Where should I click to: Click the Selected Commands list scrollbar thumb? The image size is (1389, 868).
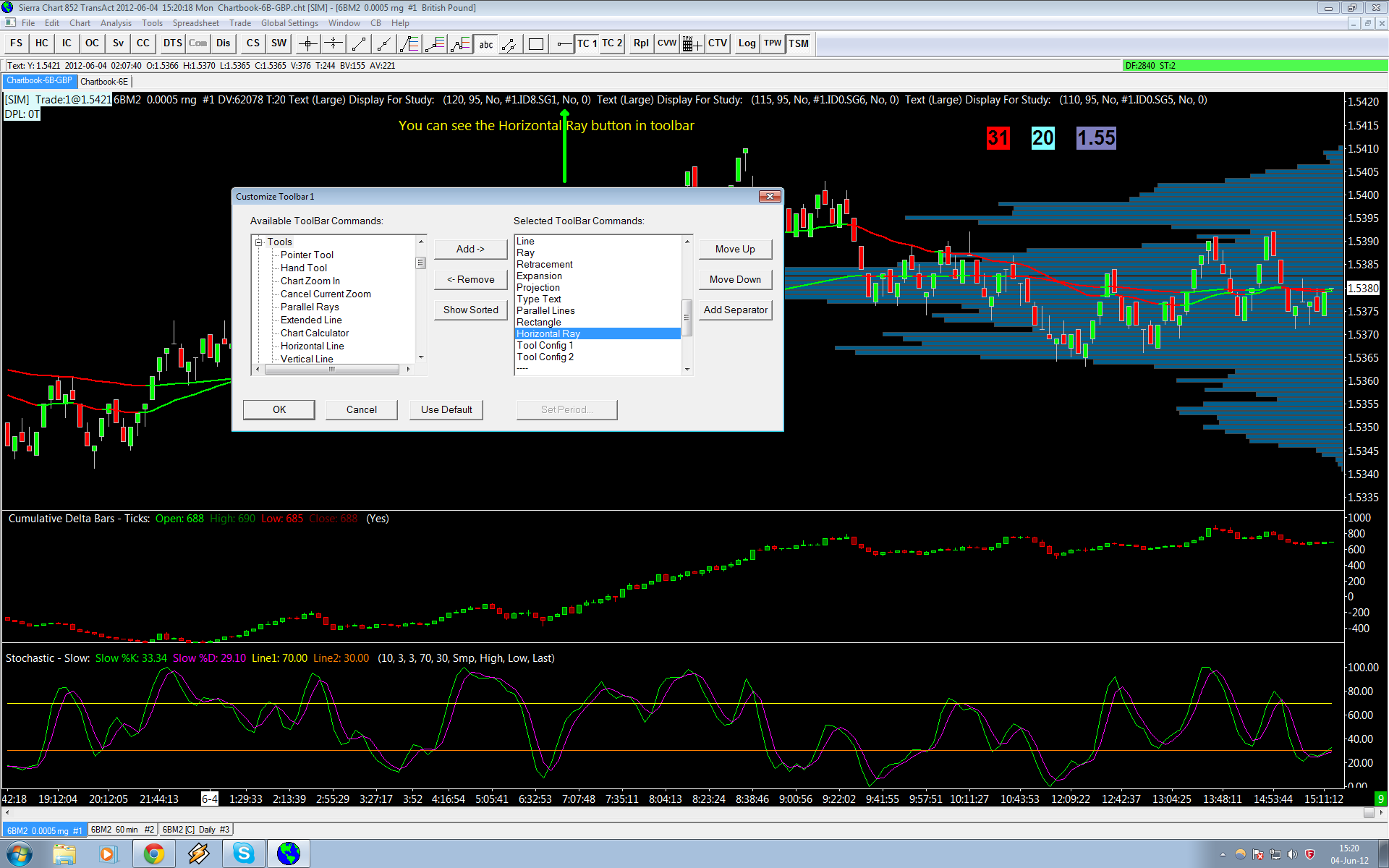click(x=687, y=318)
